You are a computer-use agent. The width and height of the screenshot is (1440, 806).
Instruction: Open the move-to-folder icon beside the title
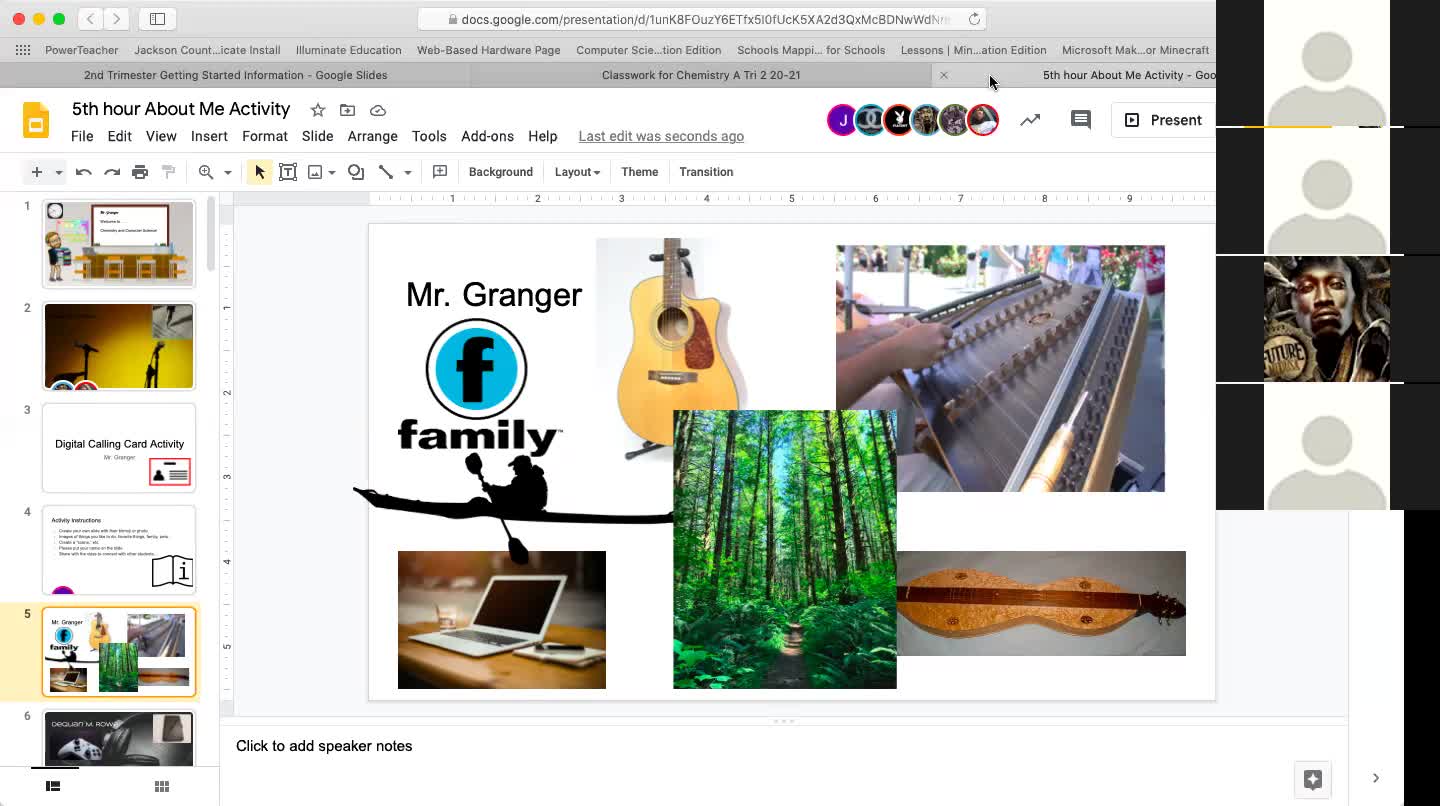pyautogui.click(x=347, y=110)
